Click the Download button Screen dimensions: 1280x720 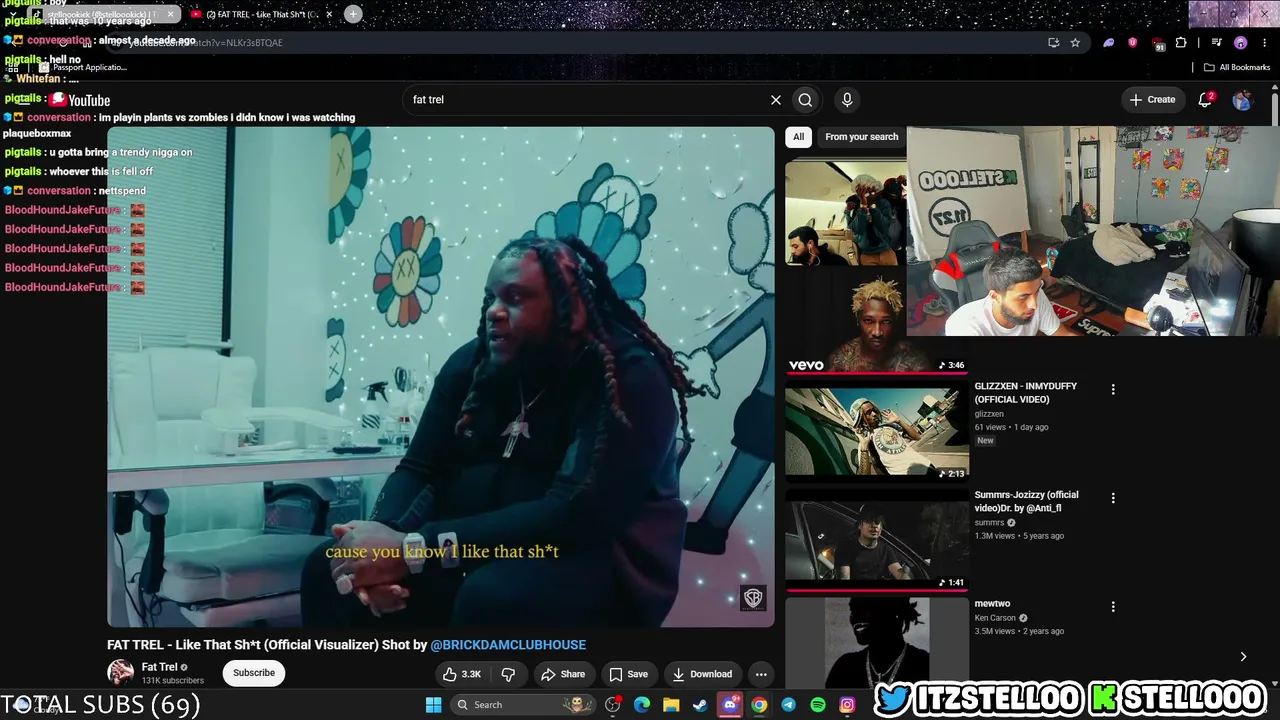(702, 674)
